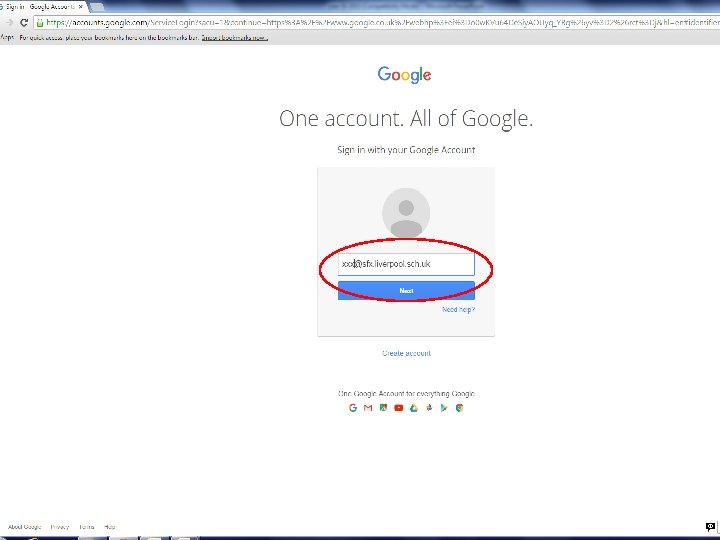
Task: Open the Privacy footer link
Action: coord(60,527)
